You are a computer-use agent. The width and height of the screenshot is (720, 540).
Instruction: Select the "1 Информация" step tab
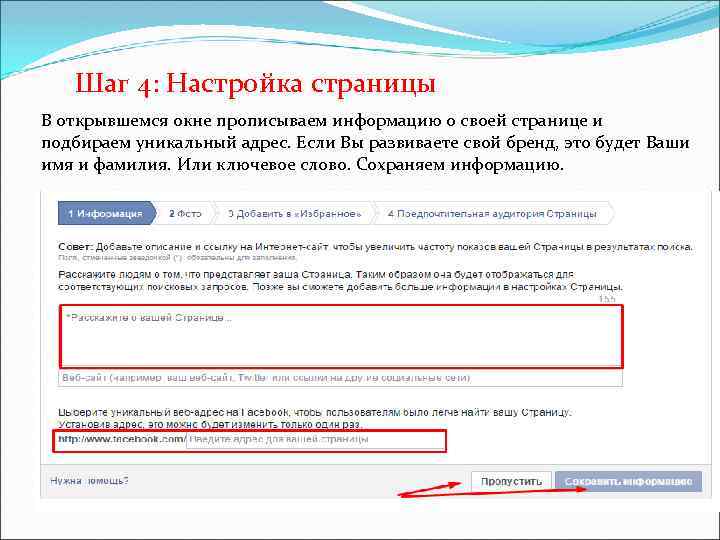pyautogui.click(x=107, y=214)
